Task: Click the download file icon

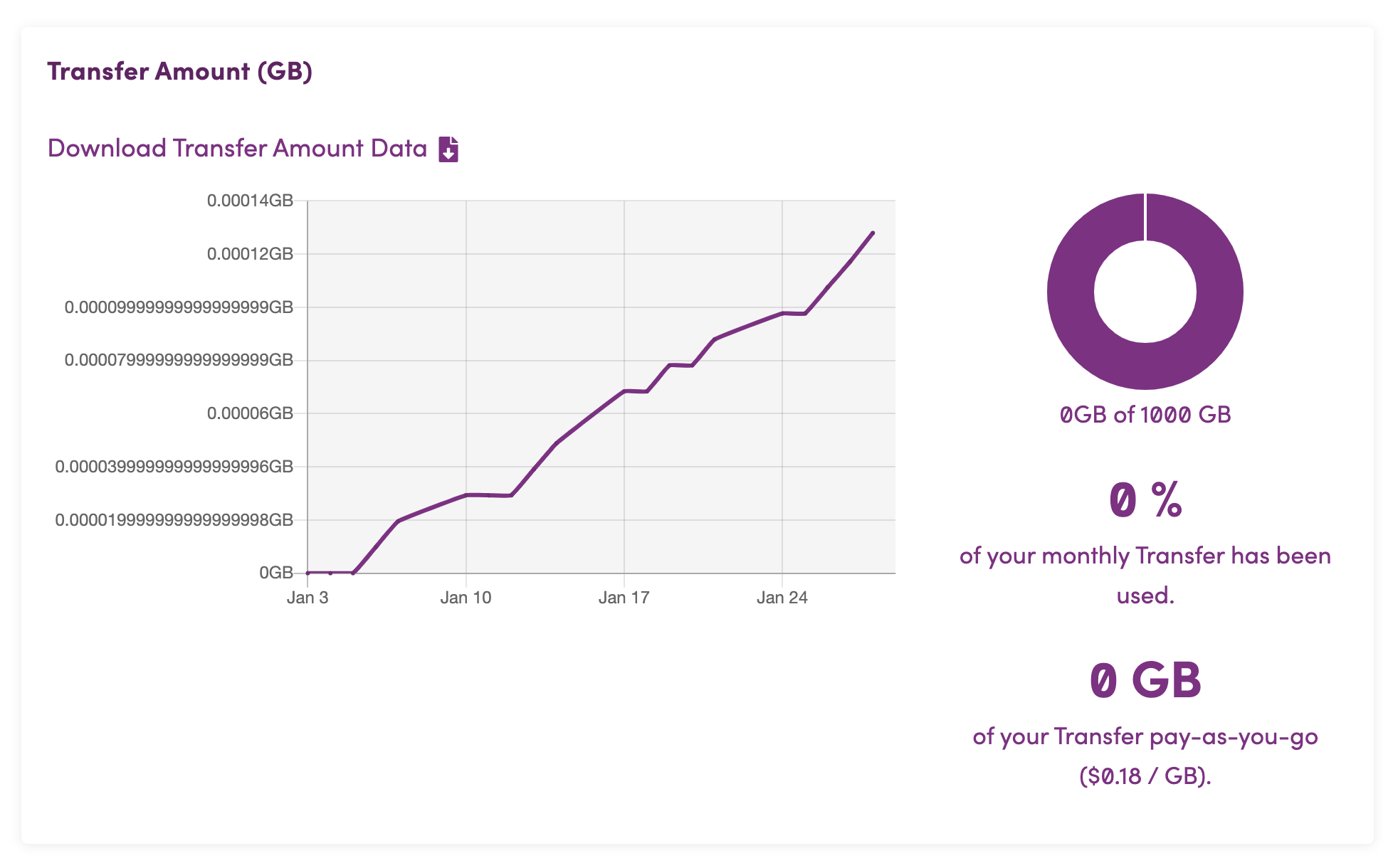Action: [448, 149]
